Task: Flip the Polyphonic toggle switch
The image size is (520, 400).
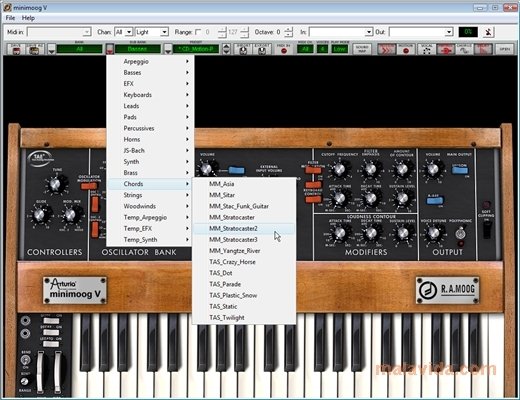Action: coord(460,233)
